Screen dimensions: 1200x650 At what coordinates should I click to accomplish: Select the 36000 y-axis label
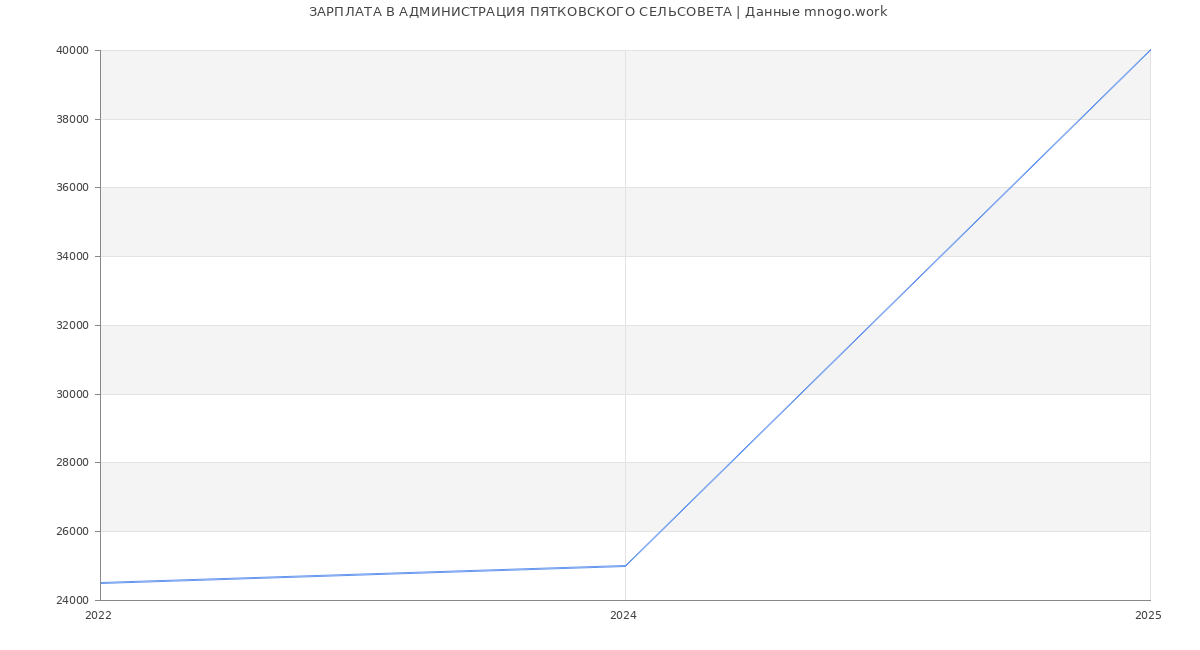coord(72,188)
